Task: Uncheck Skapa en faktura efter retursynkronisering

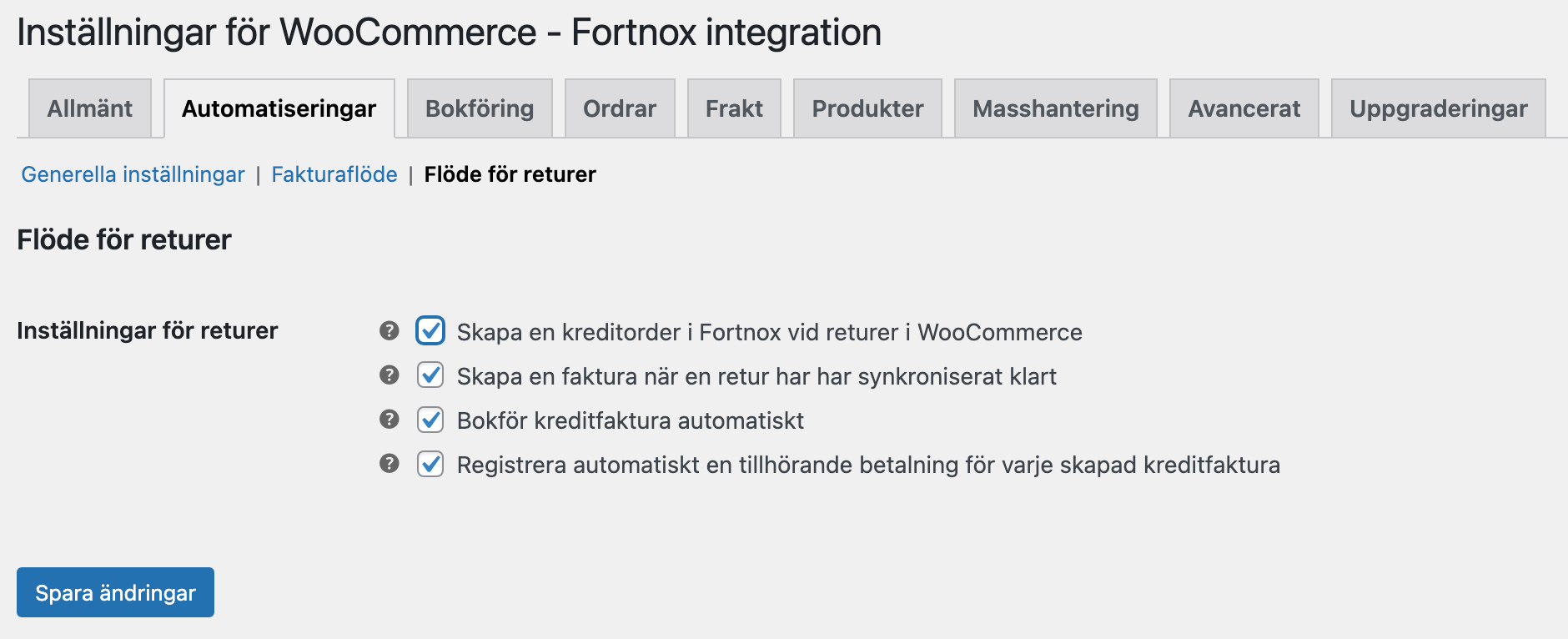Action: click(429, 376)
